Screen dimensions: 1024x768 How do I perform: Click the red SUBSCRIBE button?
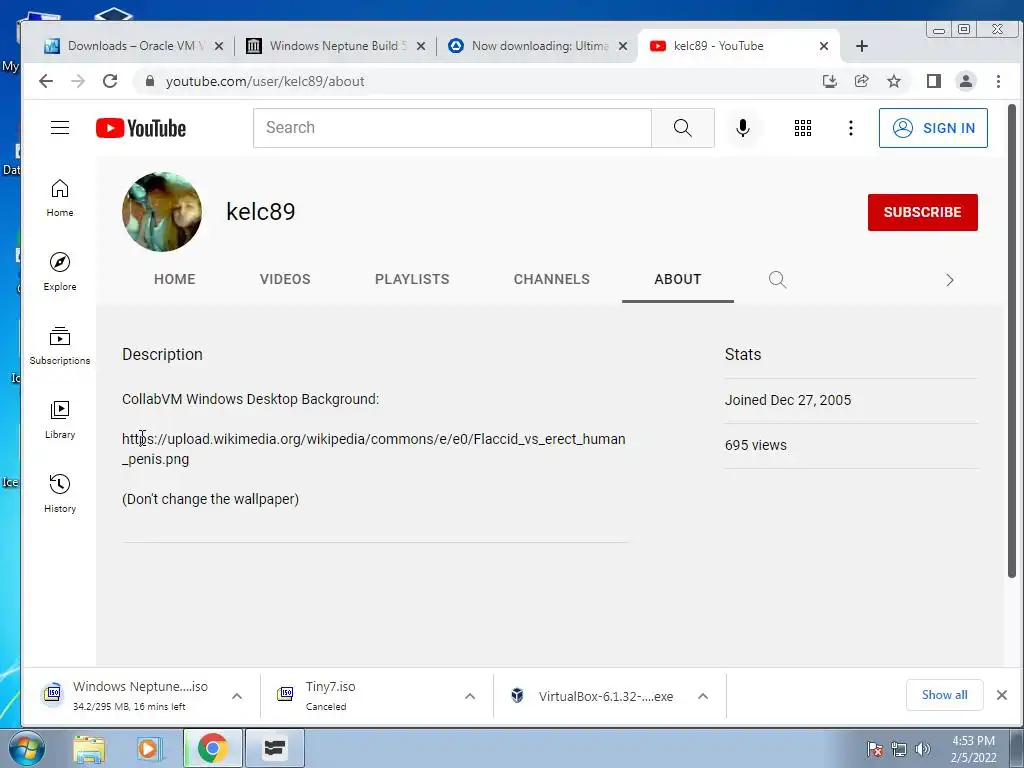click(922, 212)
